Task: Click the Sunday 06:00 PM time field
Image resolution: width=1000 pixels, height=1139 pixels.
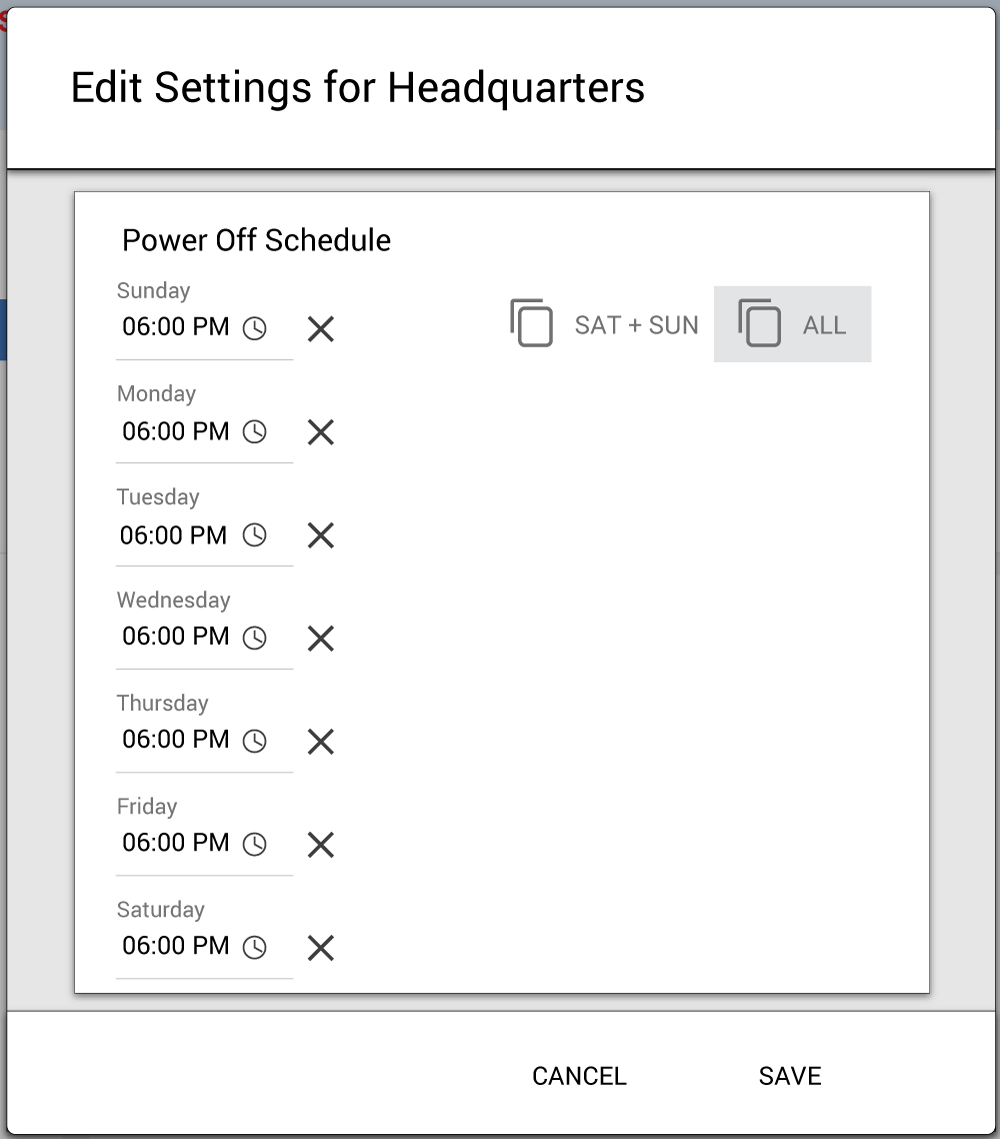Action: click(176, 326)
